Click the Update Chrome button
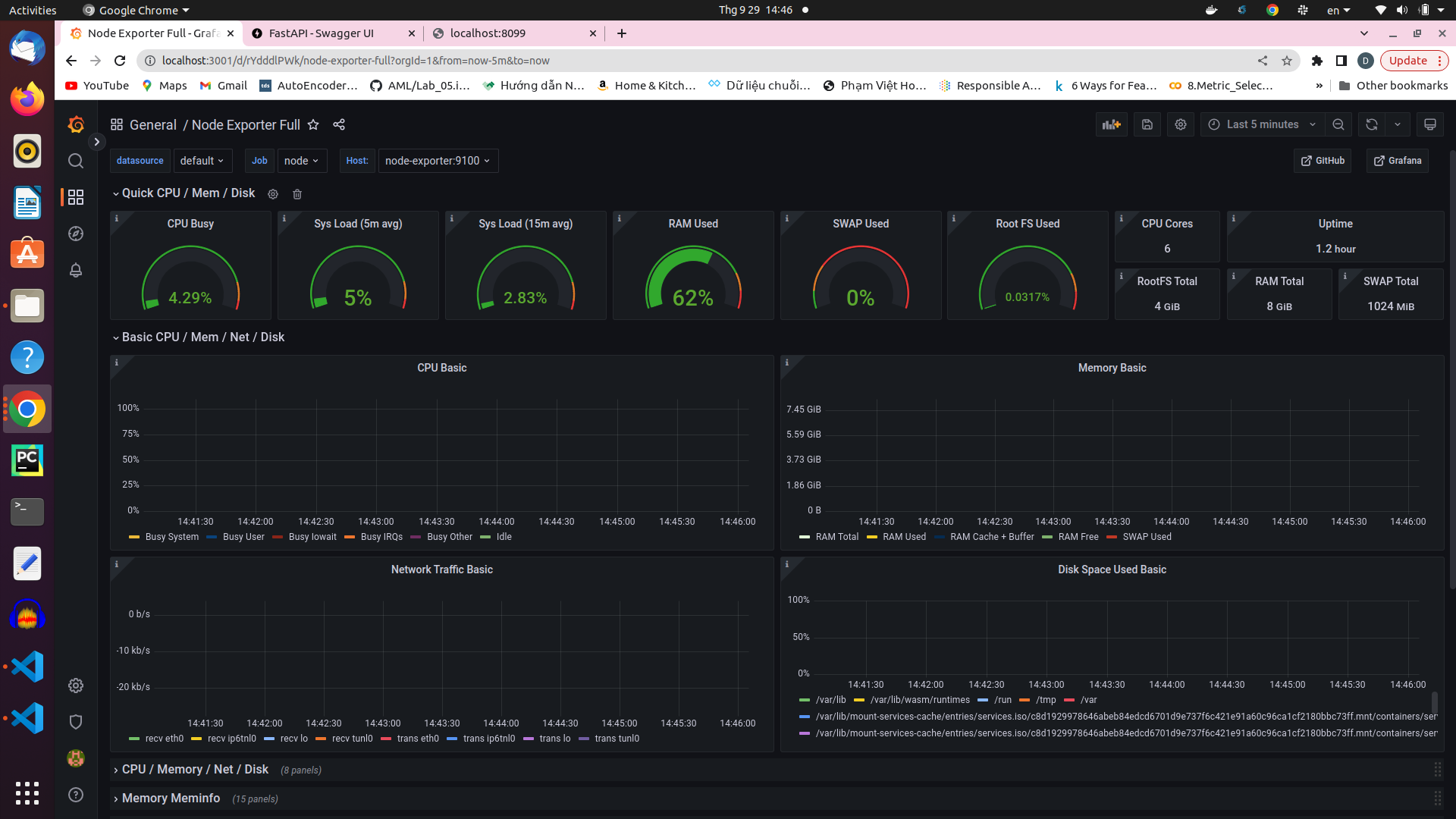Image resolution: width=1456 pixels, height=819 pixels. click(1408, 61)
